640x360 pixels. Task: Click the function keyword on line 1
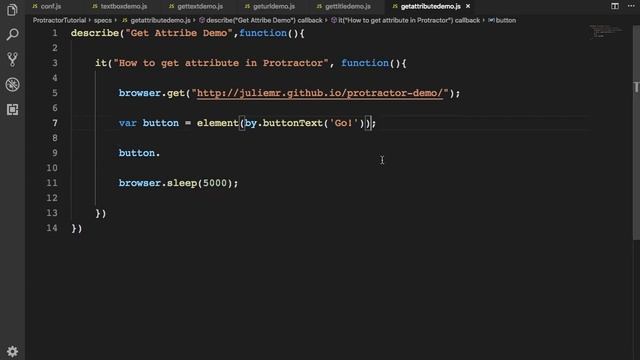point(263,33)
